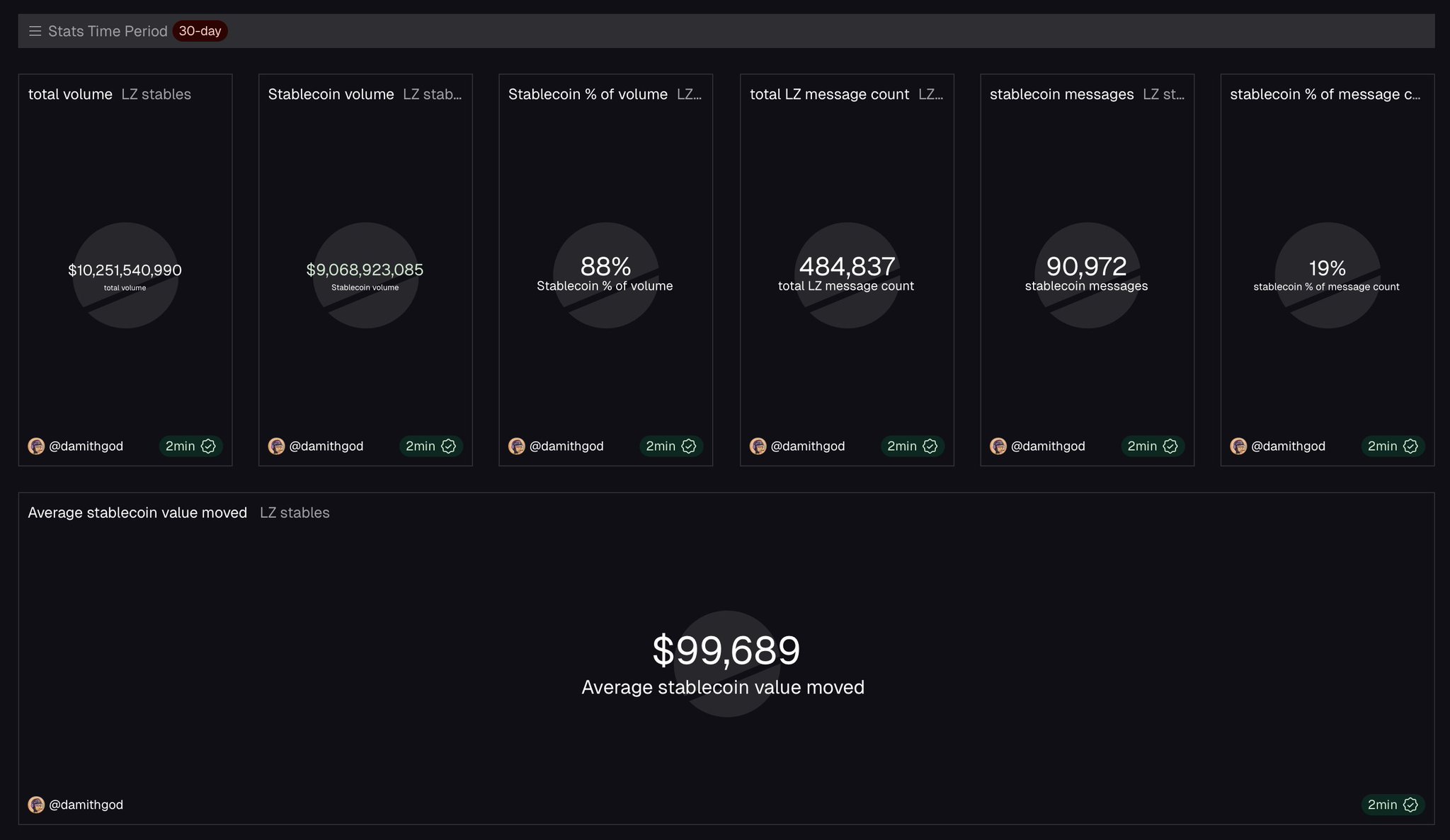
Task: Click the $99,689 average value counter
Action: 726,650
